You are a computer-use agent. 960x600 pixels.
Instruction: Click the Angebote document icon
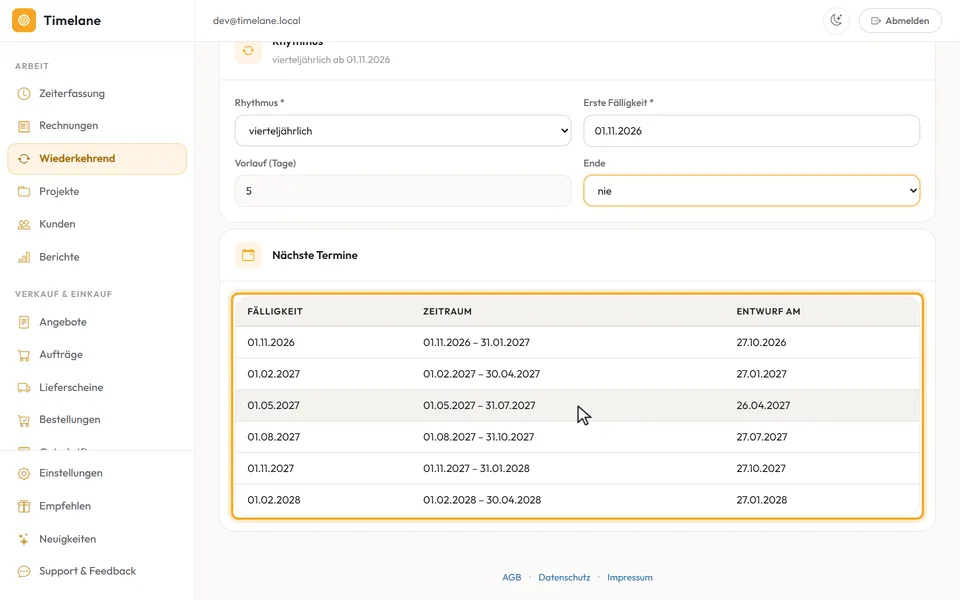pyautogui.click(x=24, y=322)
